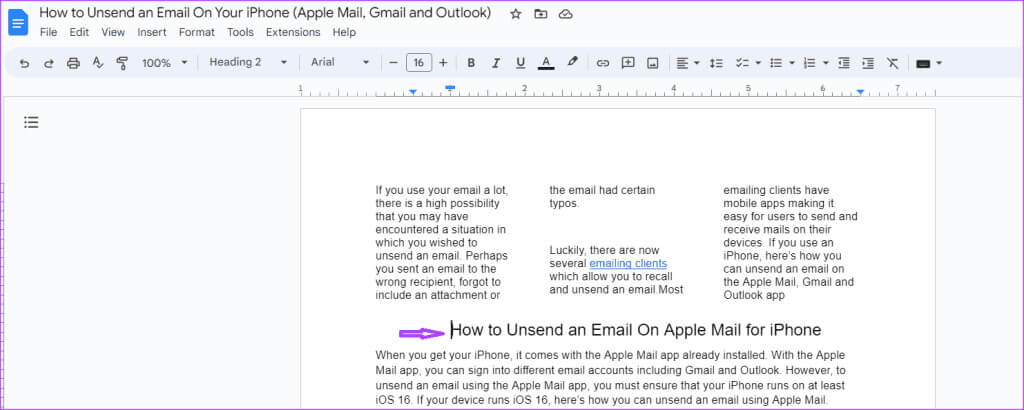Print the document using printer icon
Viewport: 1024px width, 410px height.
[x=73, y=63]
